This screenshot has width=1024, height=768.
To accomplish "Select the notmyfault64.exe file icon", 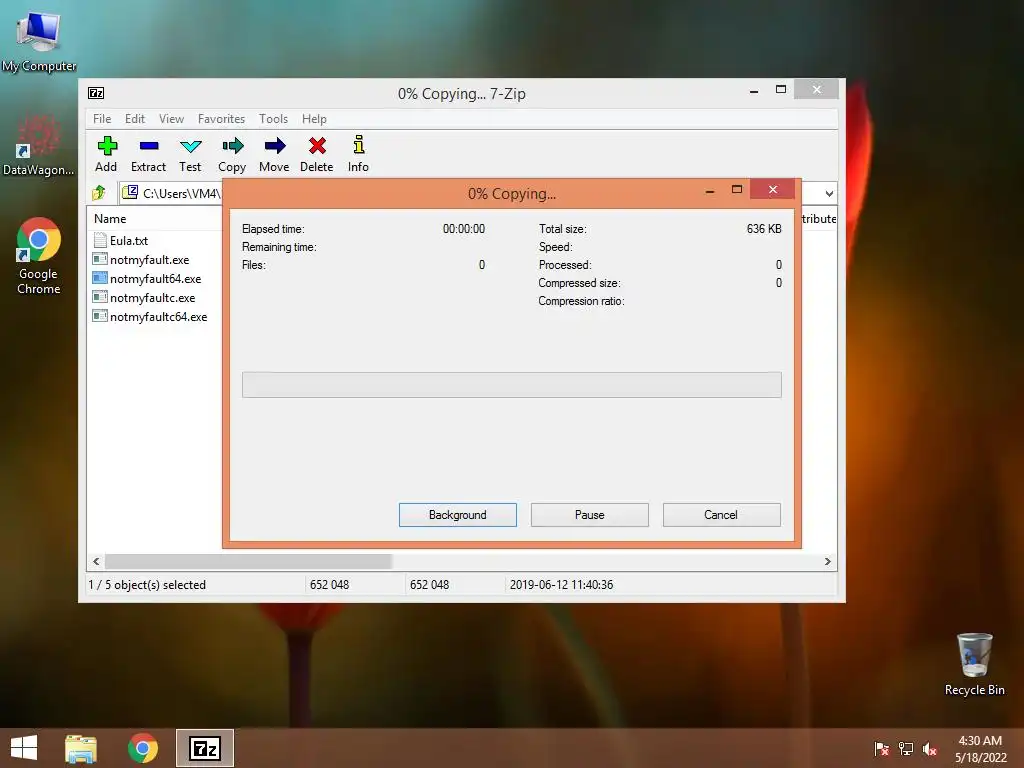I will [100, 278].
